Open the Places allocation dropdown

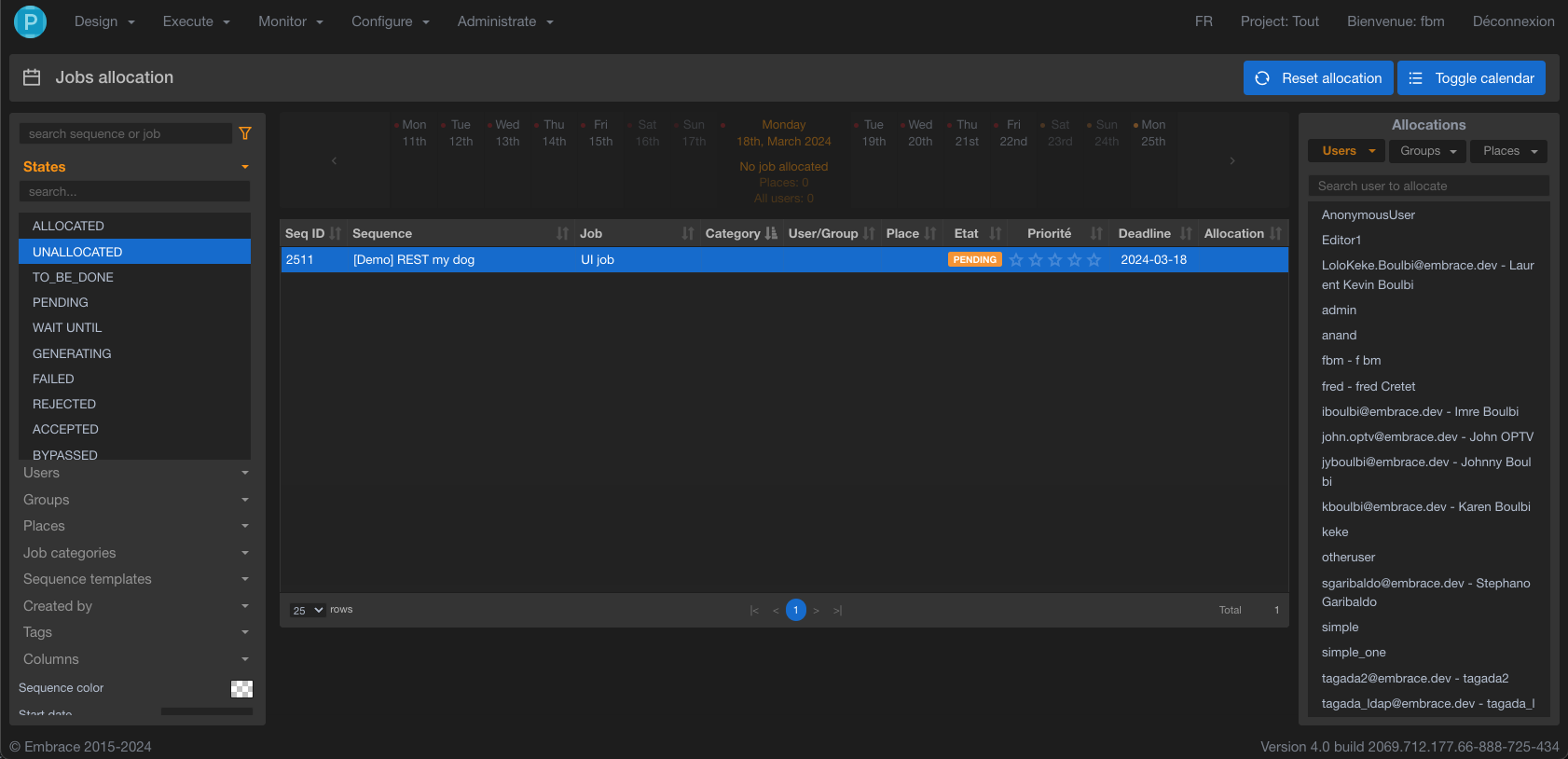pyautogui.click(x=1509, y=151)
